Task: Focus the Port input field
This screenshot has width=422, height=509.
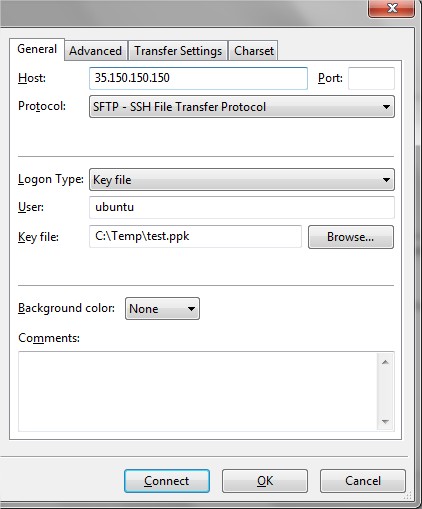Action: 371,78
